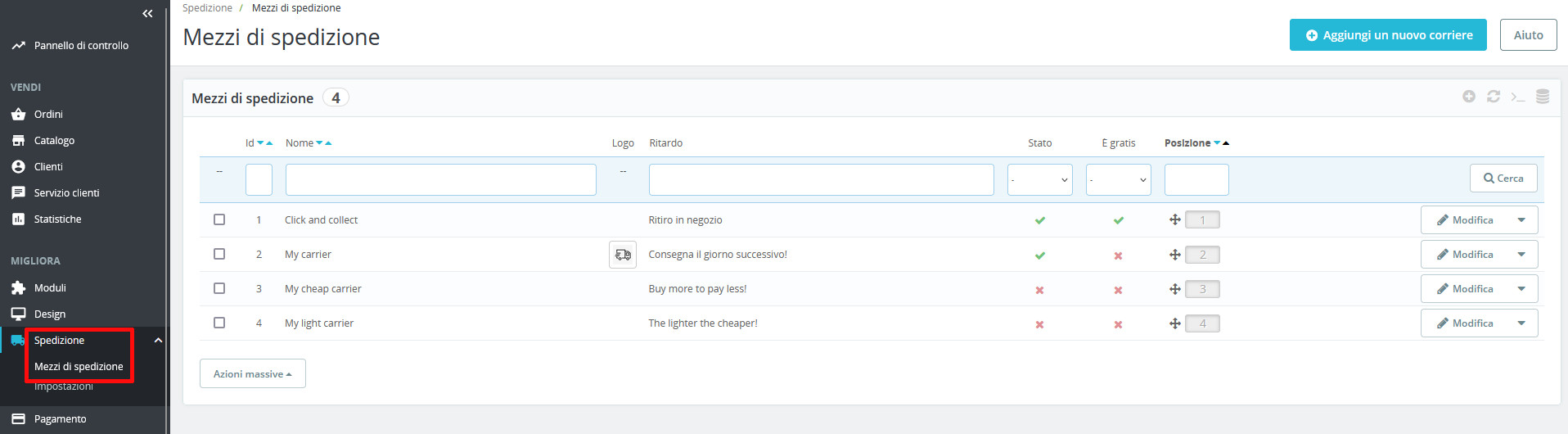
Task: Open actions dropdown for My carrier
Action: pos(1521,255)
